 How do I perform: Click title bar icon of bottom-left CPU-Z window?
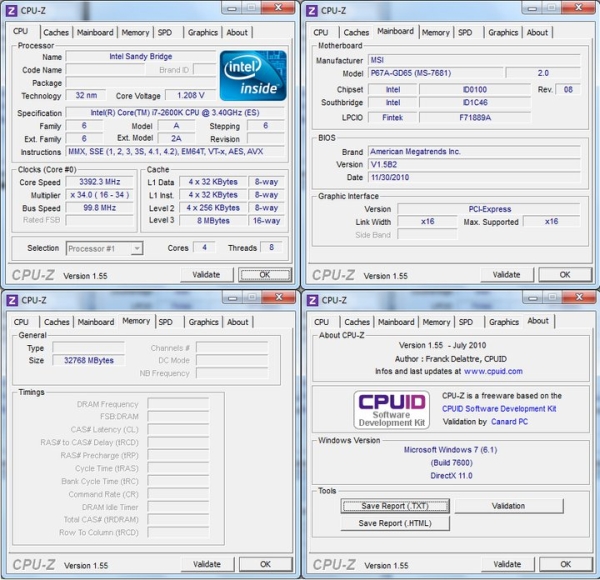point(12,299)
